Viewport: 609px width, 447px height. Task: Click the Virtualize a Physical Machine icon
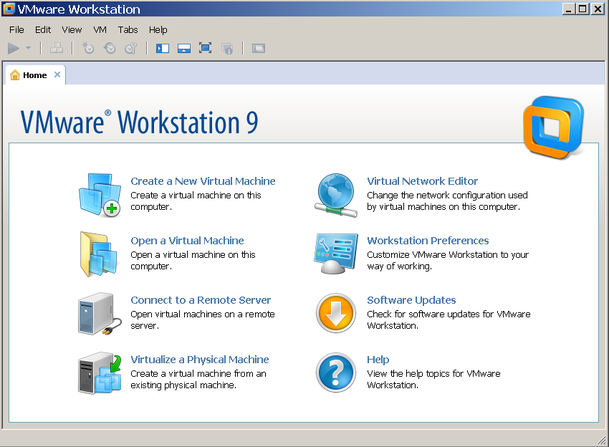(x=100, y=373)
